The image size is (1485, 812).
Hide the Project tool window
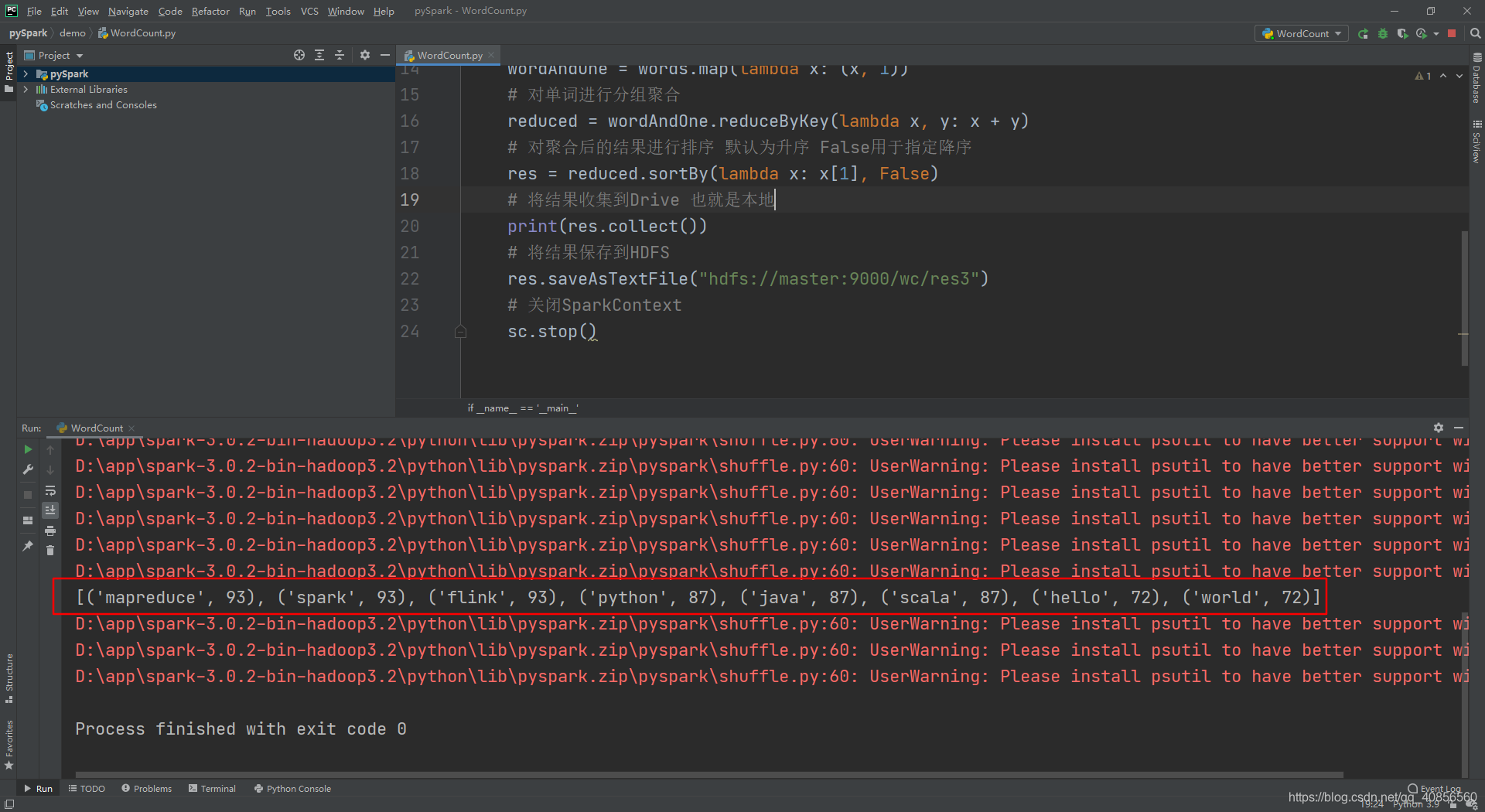tap(385, 56)
